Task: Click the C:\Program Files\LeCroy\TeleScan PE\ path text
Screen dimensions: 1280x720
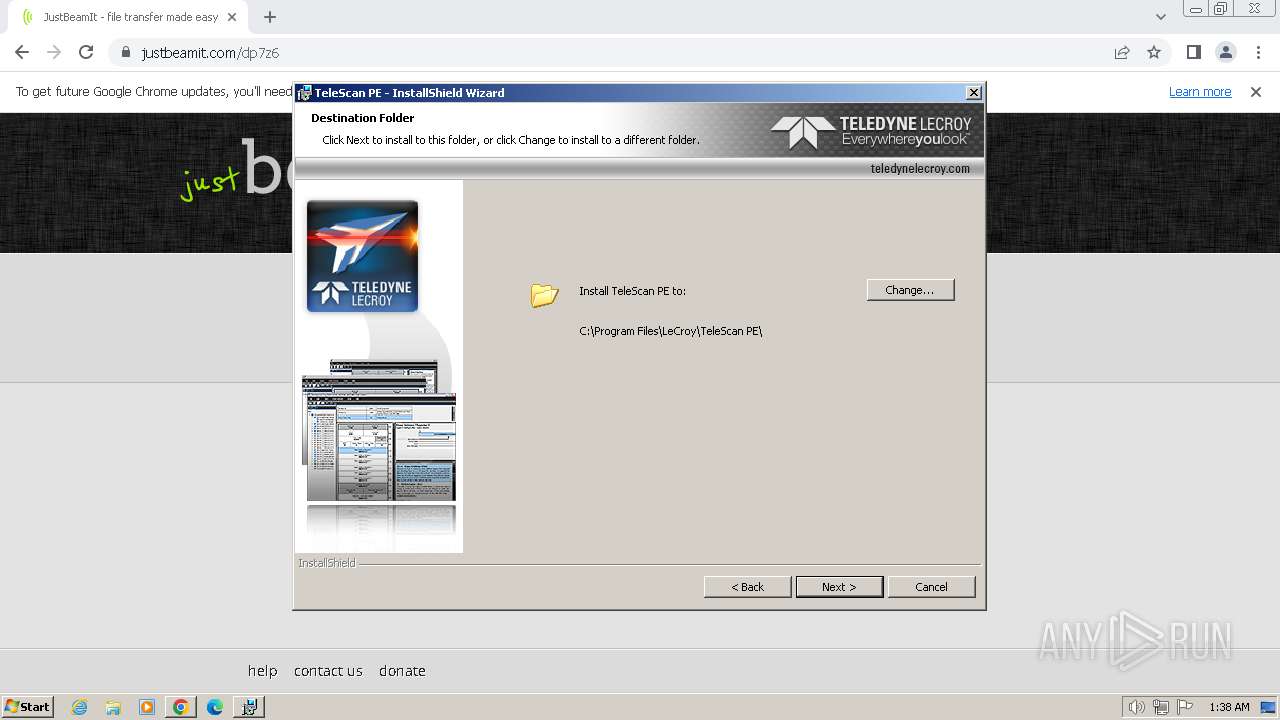Action: tap(670, 331)
